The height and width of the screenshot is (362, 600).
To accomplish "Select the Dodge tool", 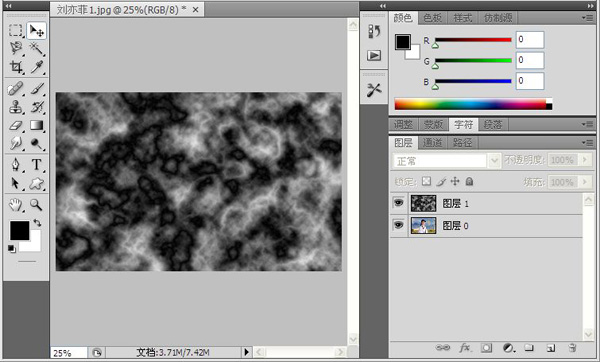I will [37, 143].
